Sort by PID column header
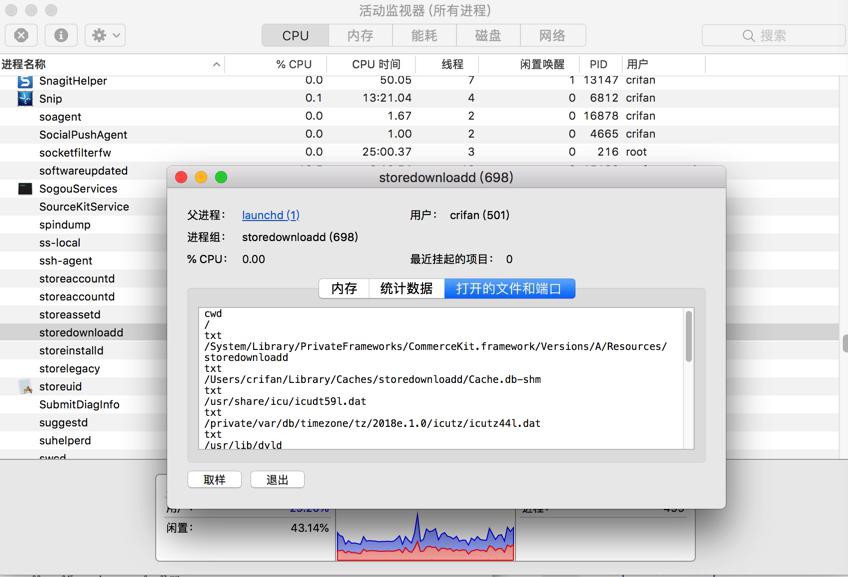Viewport: 848px width, 577px height. (x=600, y=64)
